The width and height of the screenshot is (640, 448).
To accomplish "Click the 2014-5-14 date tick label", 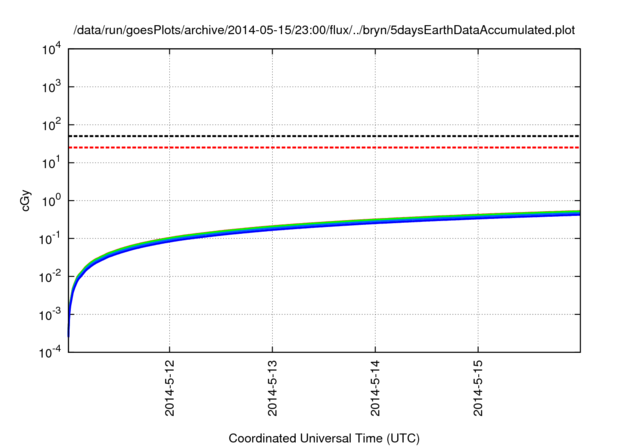I will (375, 388).
